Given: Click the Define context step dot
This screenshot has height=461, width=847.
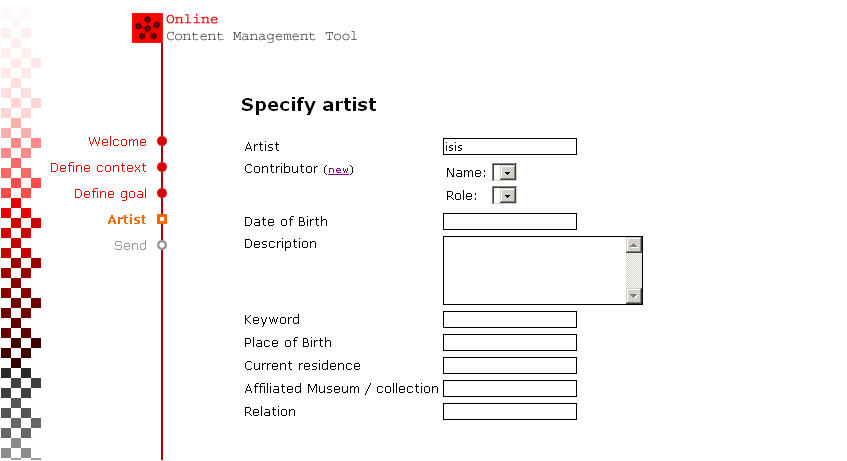Looking at the screenshot, I should (162, 168).
